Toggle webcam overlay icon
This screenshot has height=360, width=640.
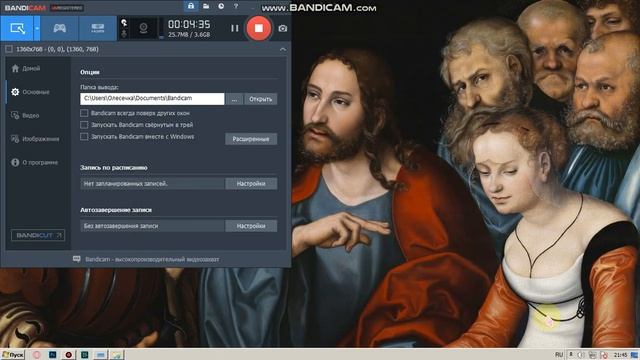pos(143,28)
